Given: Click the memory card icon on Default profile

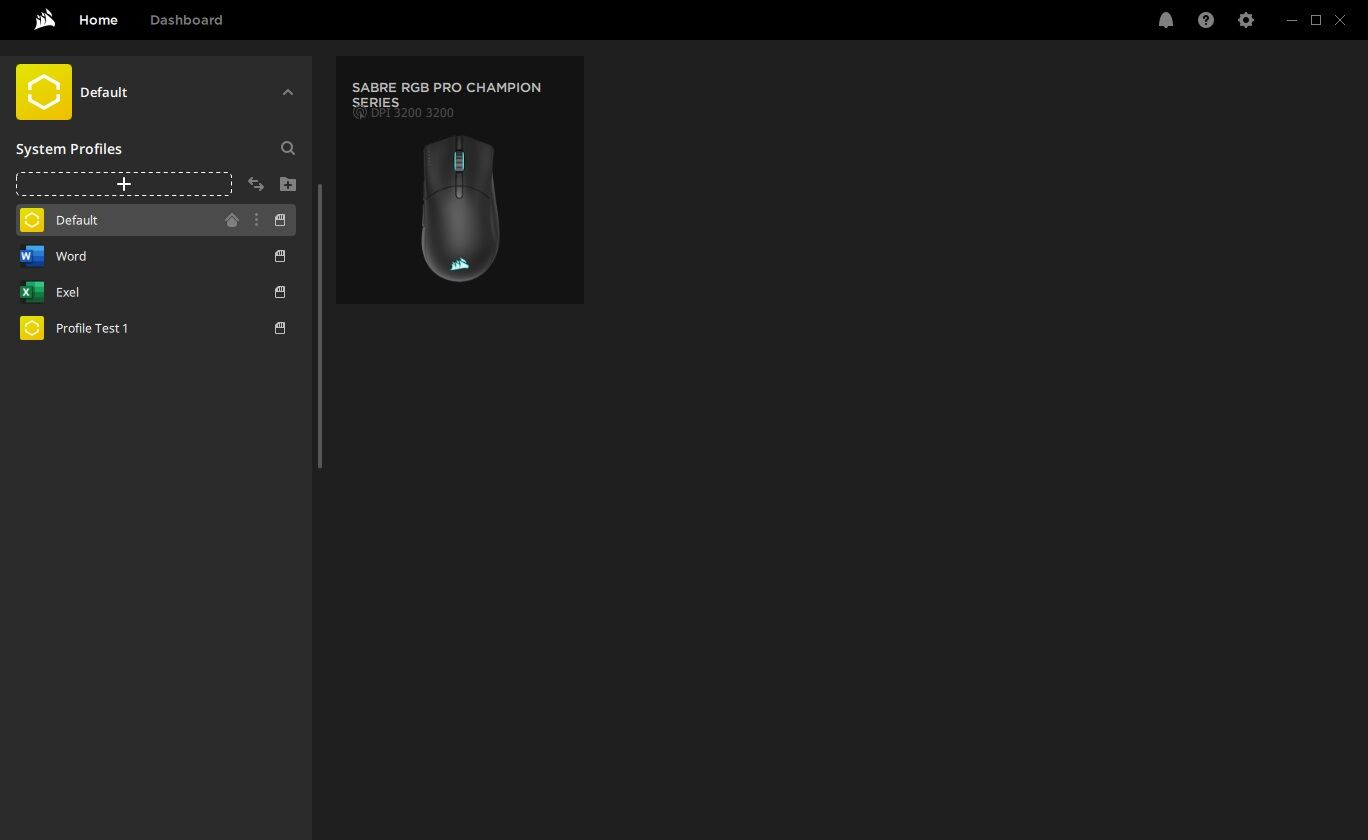Looking at the screenshot, I should [x=280, y=220].
